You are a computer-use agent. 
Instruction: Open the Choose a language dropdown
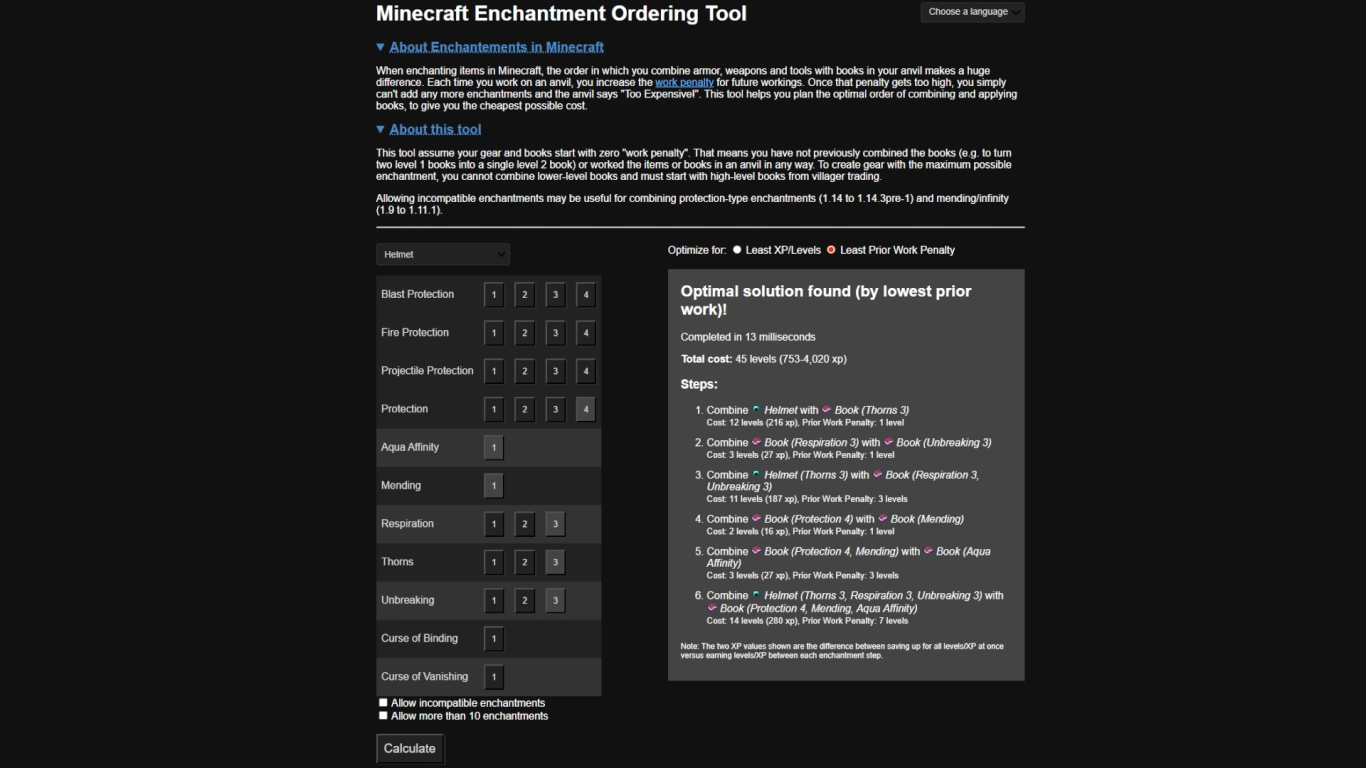coord(971,12)
